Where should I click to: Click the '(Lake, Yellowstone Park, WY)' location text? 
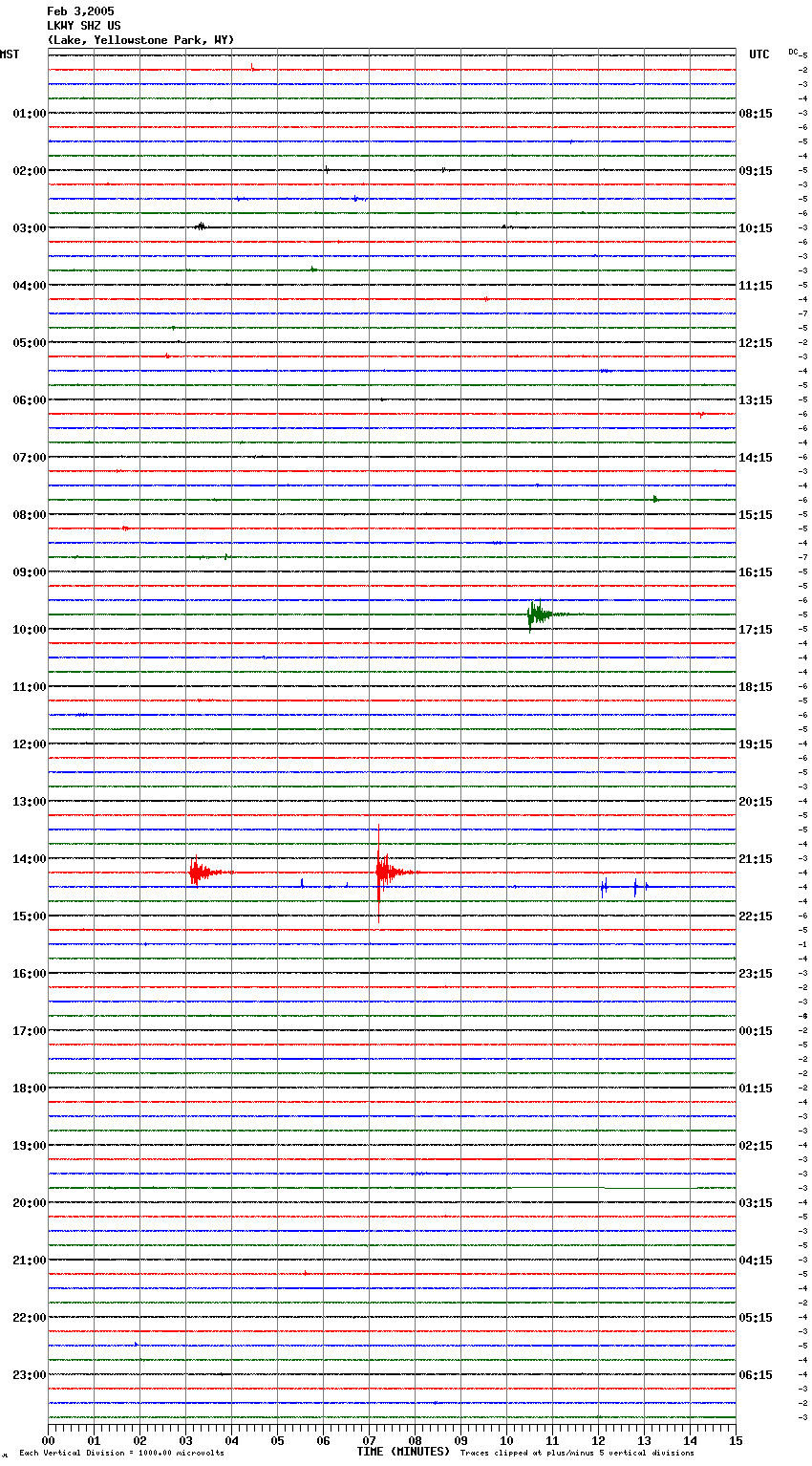tap(140, 40)
